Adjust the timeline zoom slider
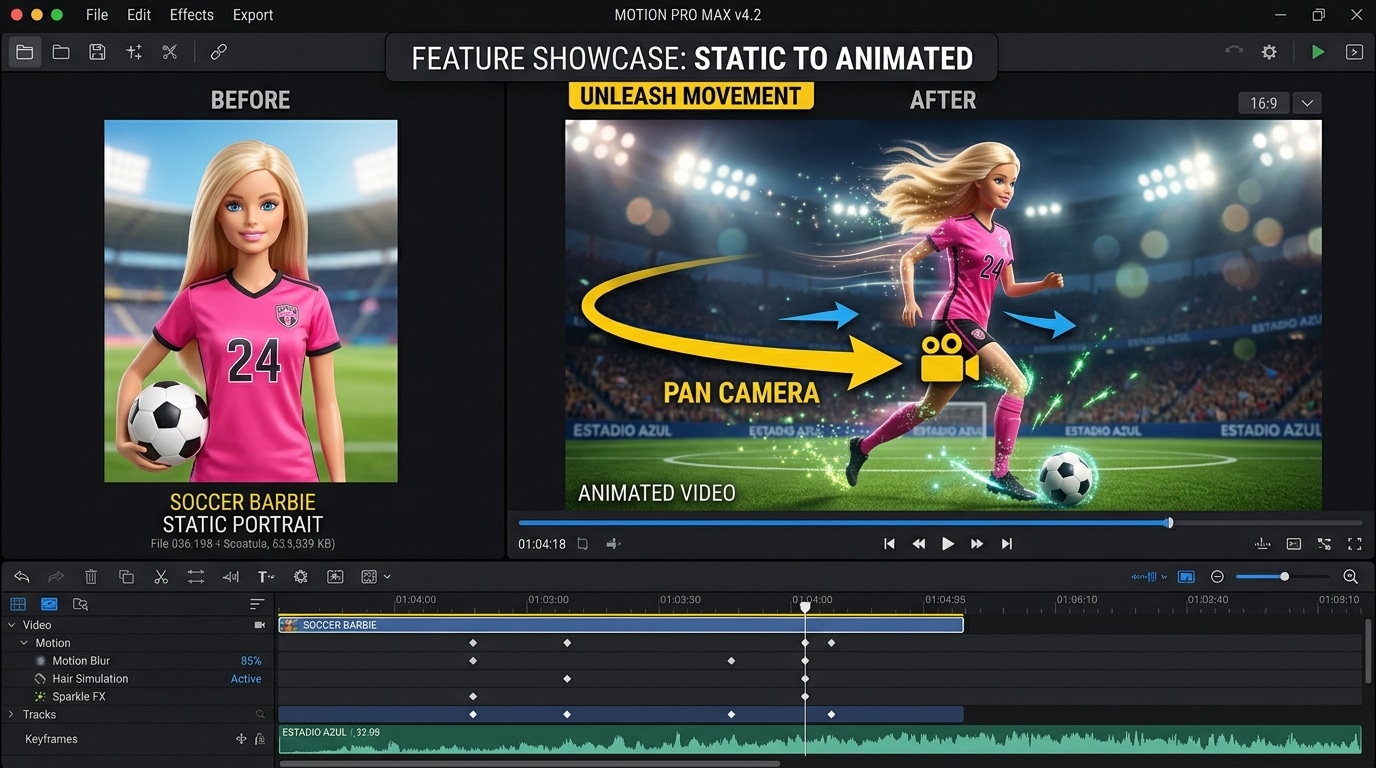The height and width of the screenshot is (768, 1376). 1283,577
